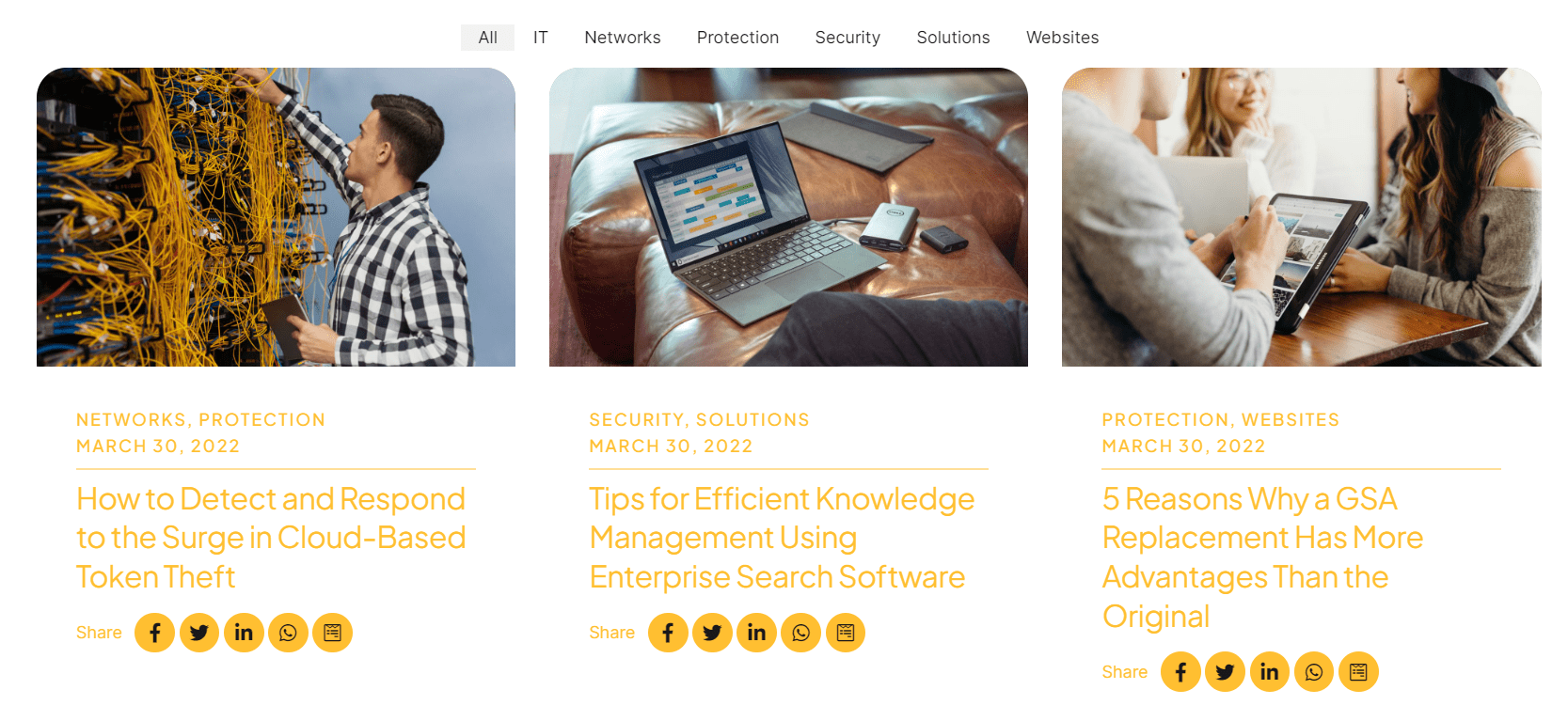Click the Share label under GSA Replacement article
The height and width of the screenshot is (721, 1568).
(1125, 672)
